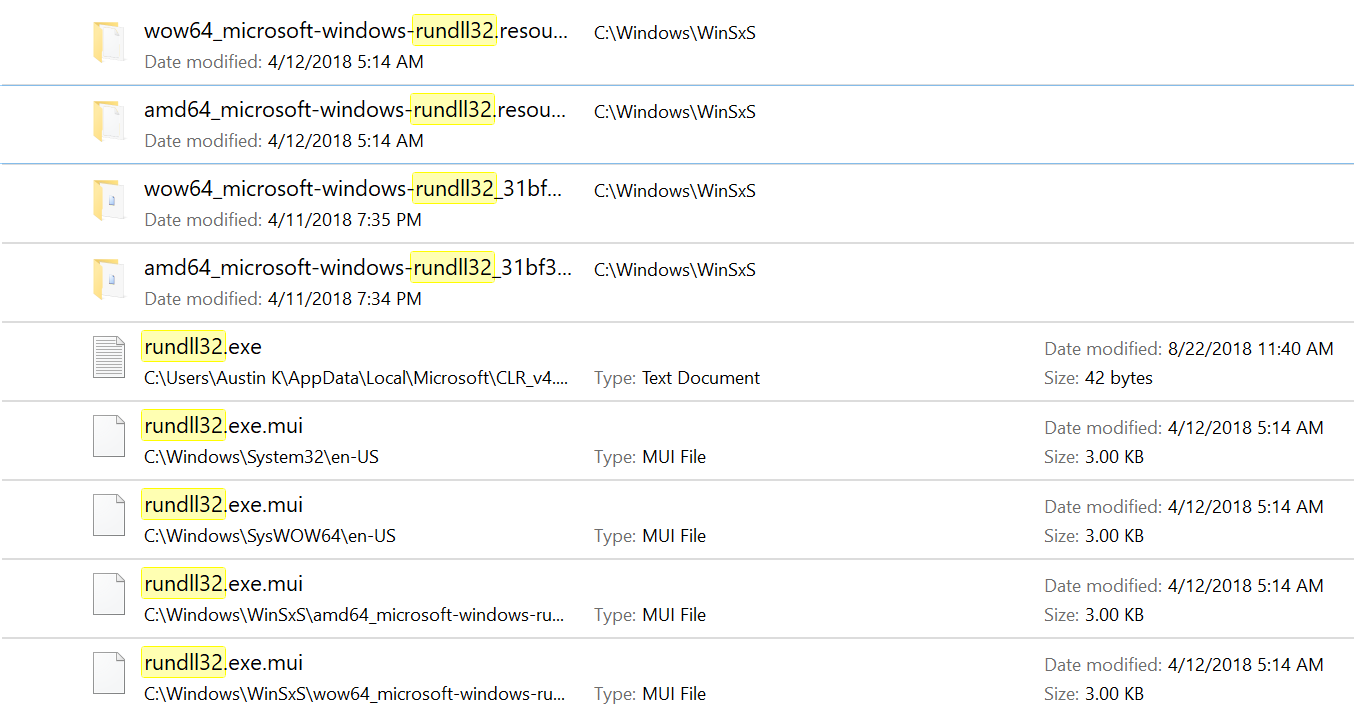Screen dimensions: 1354x716
Task: Click 'Size: 42 bytes' value
Action: pos(1099,378)
